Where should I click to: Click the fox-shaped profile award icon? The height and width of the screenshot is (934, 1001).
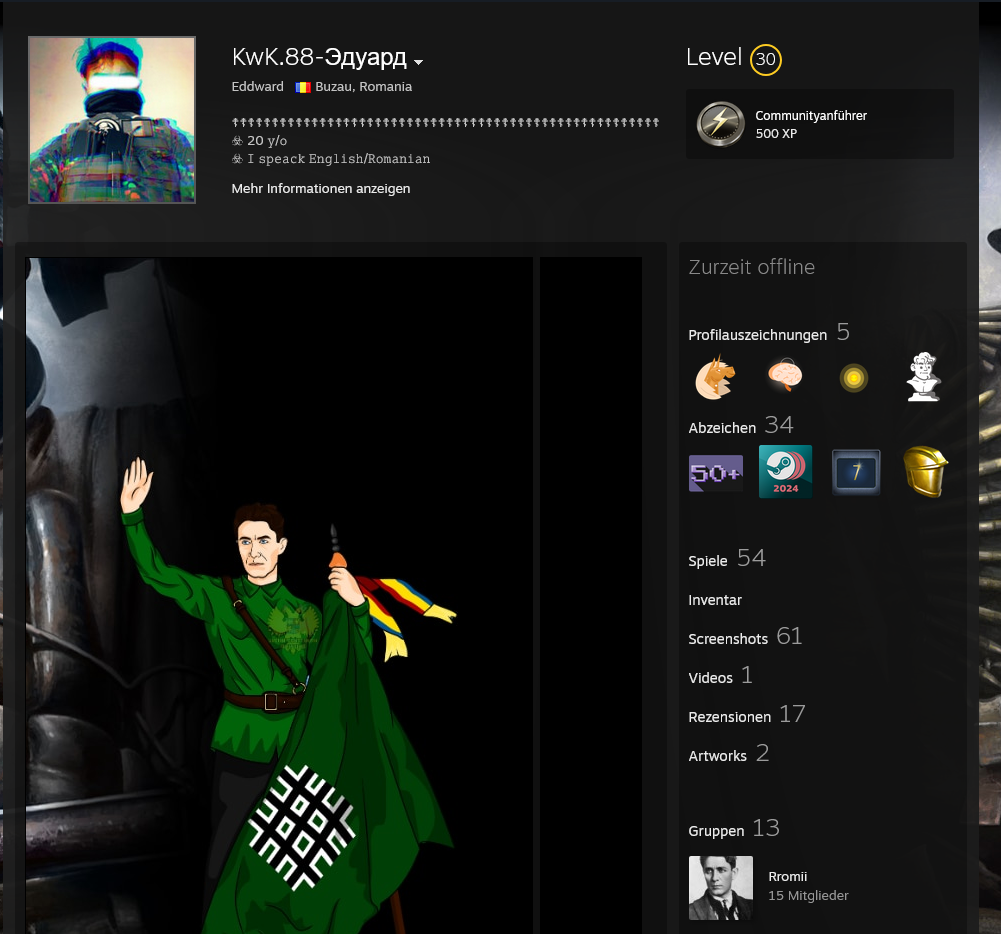[715, 378]
